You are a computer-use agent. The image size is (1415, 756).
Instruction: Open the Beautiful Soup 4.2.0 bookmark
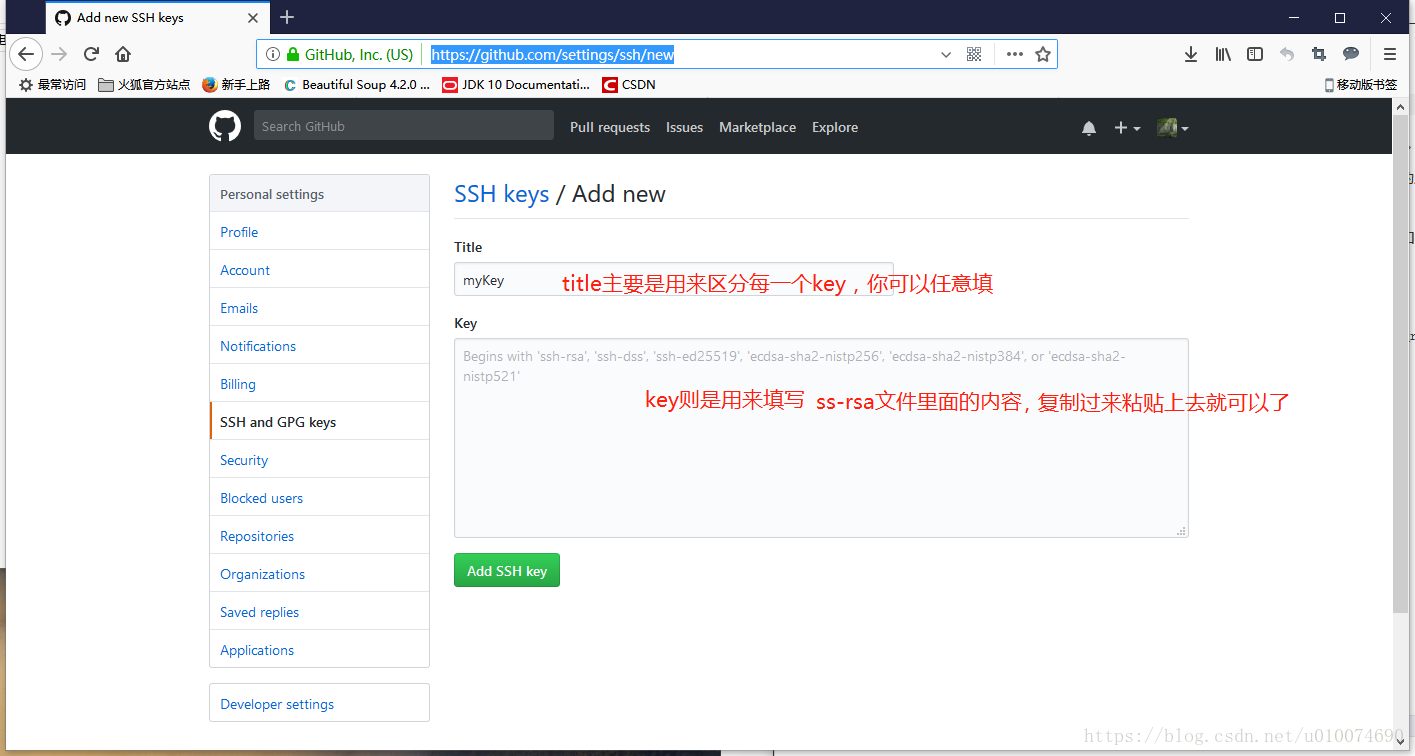[x=357, y=85]
